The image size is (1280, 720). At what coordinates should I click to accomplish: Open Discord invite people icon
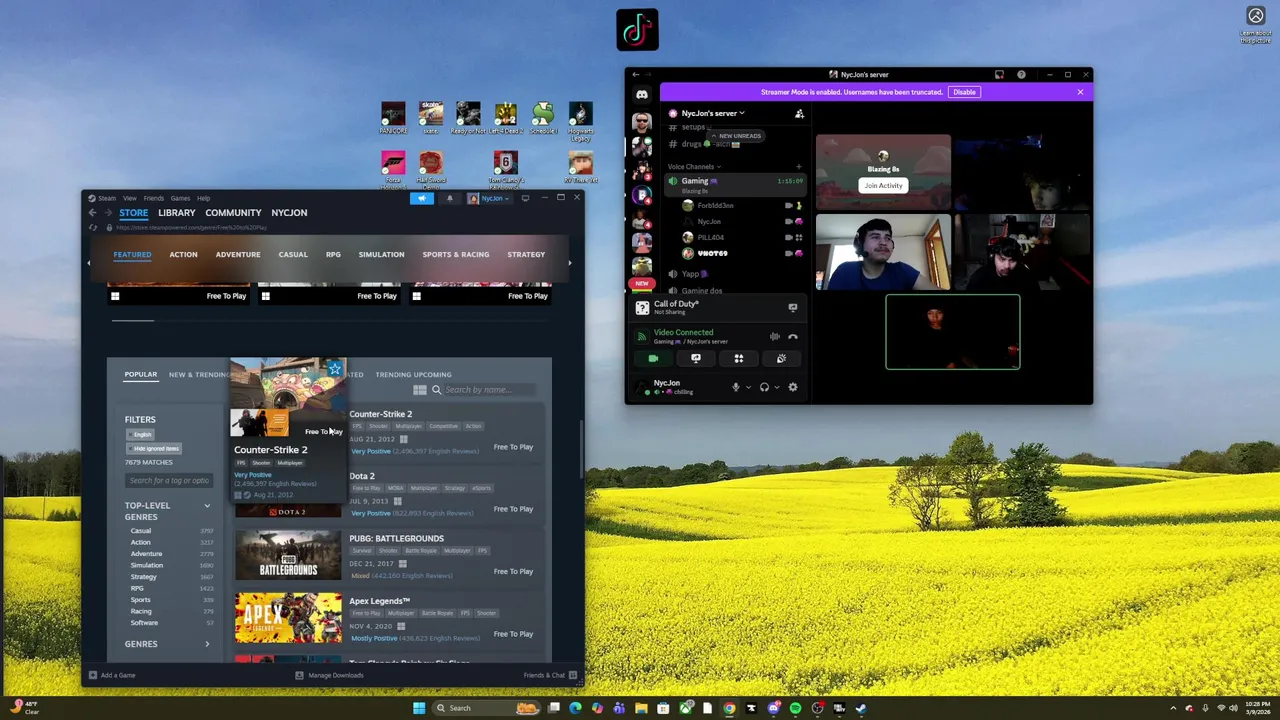(x=799, y=113)
